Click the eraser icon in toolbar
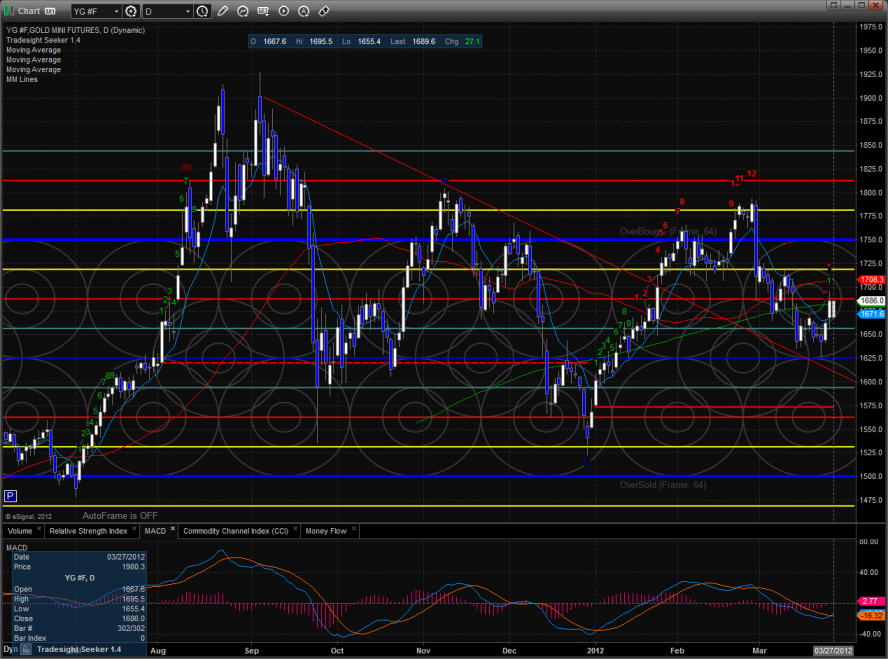Image resolution: width=888 pixels, height=659 pixels. pos(323,12)
